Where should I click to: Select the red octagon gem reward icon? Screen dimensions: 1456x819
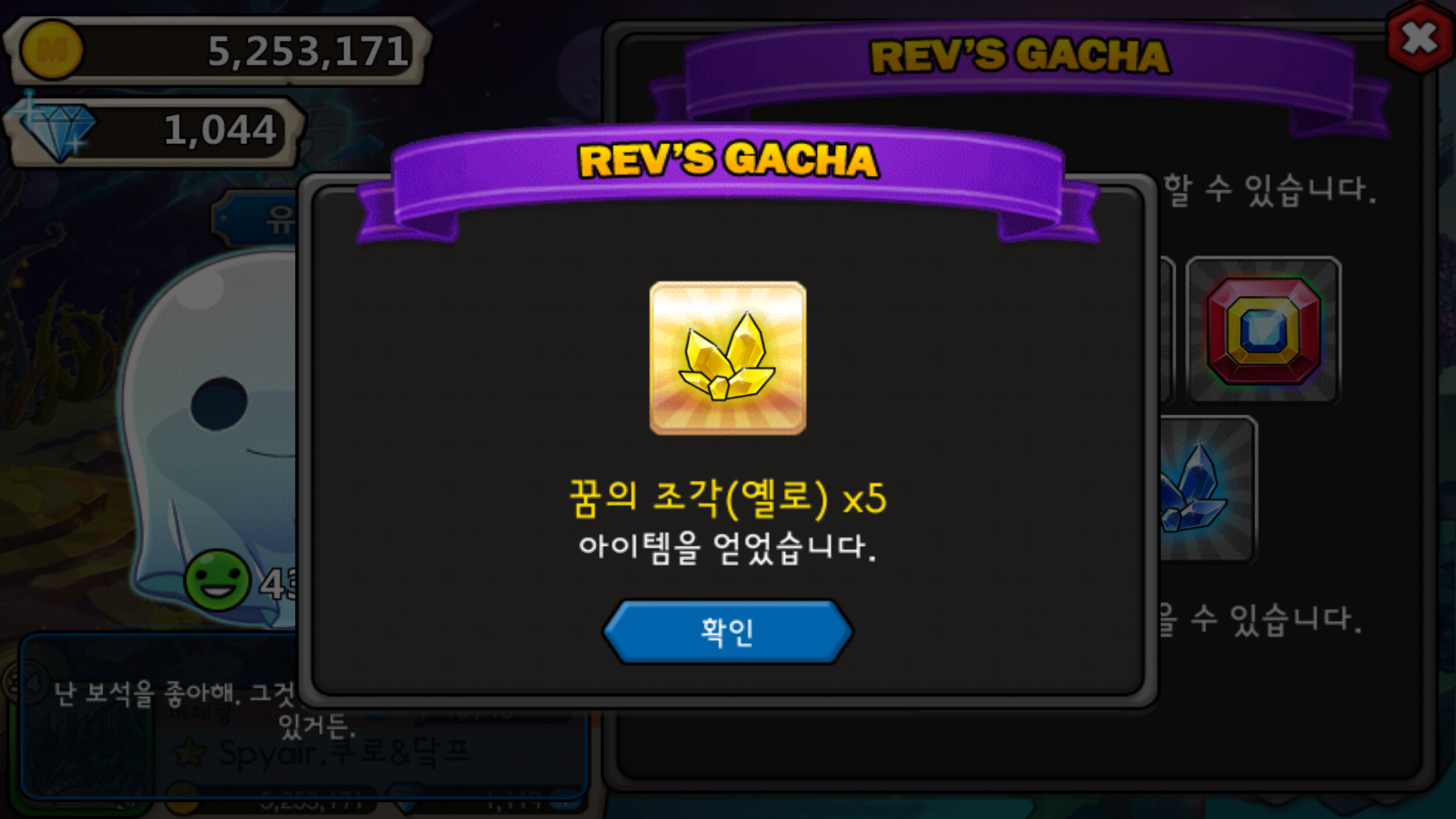pos(1263,330)
